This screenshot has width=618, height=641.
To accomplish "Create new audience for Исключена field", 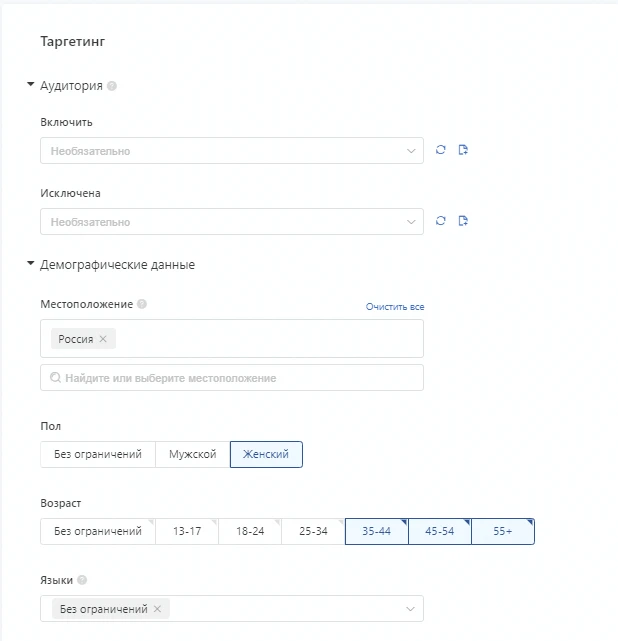I will [x=463, y=221].
